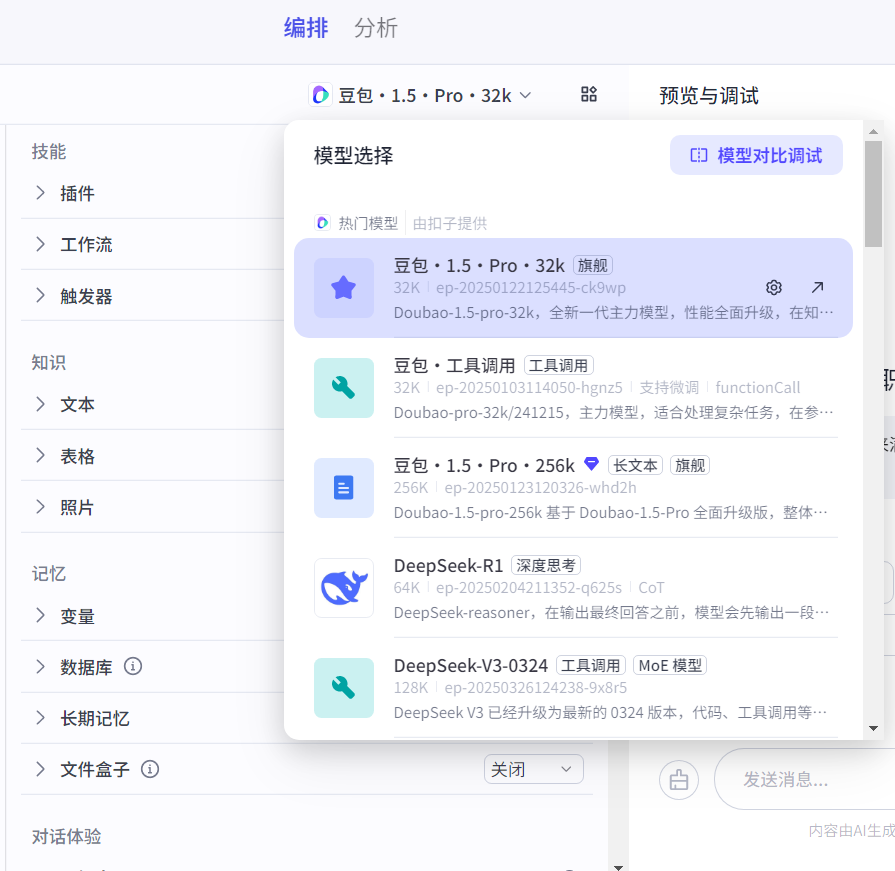Open arrow link icon for 豆包·1.5·Pro·32k
The image size is (895, 871).
[x=817, y=287]
